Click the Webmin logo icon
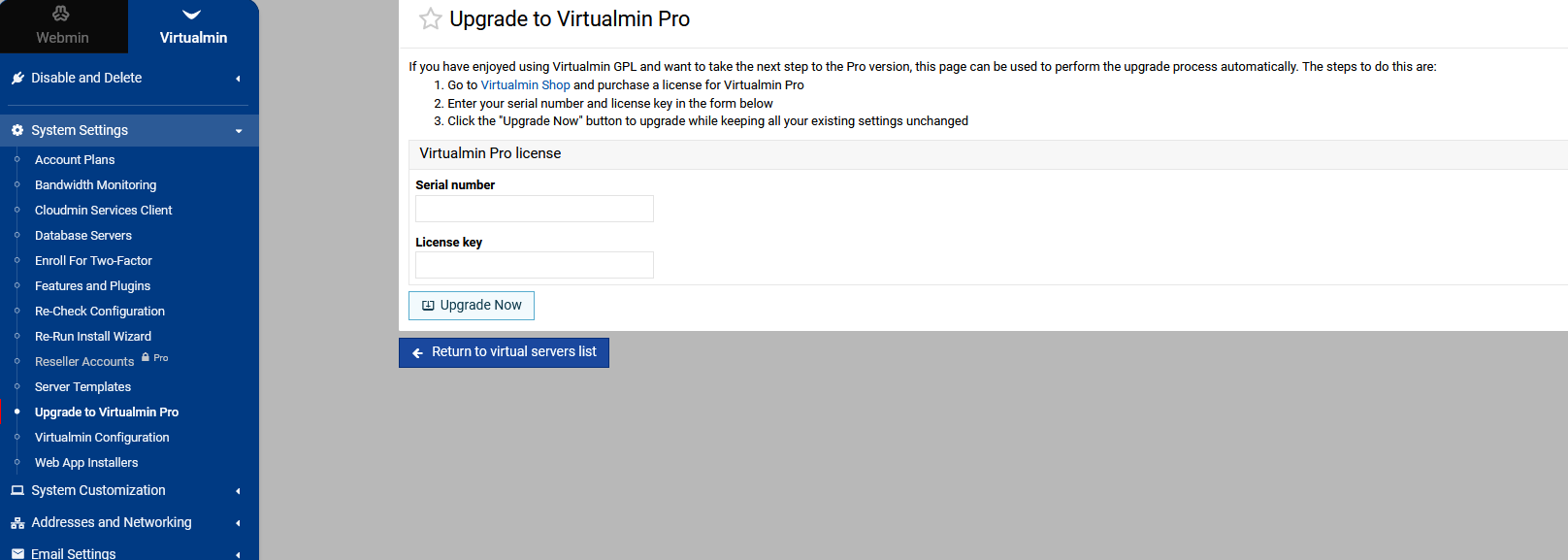 coord(61,14)
